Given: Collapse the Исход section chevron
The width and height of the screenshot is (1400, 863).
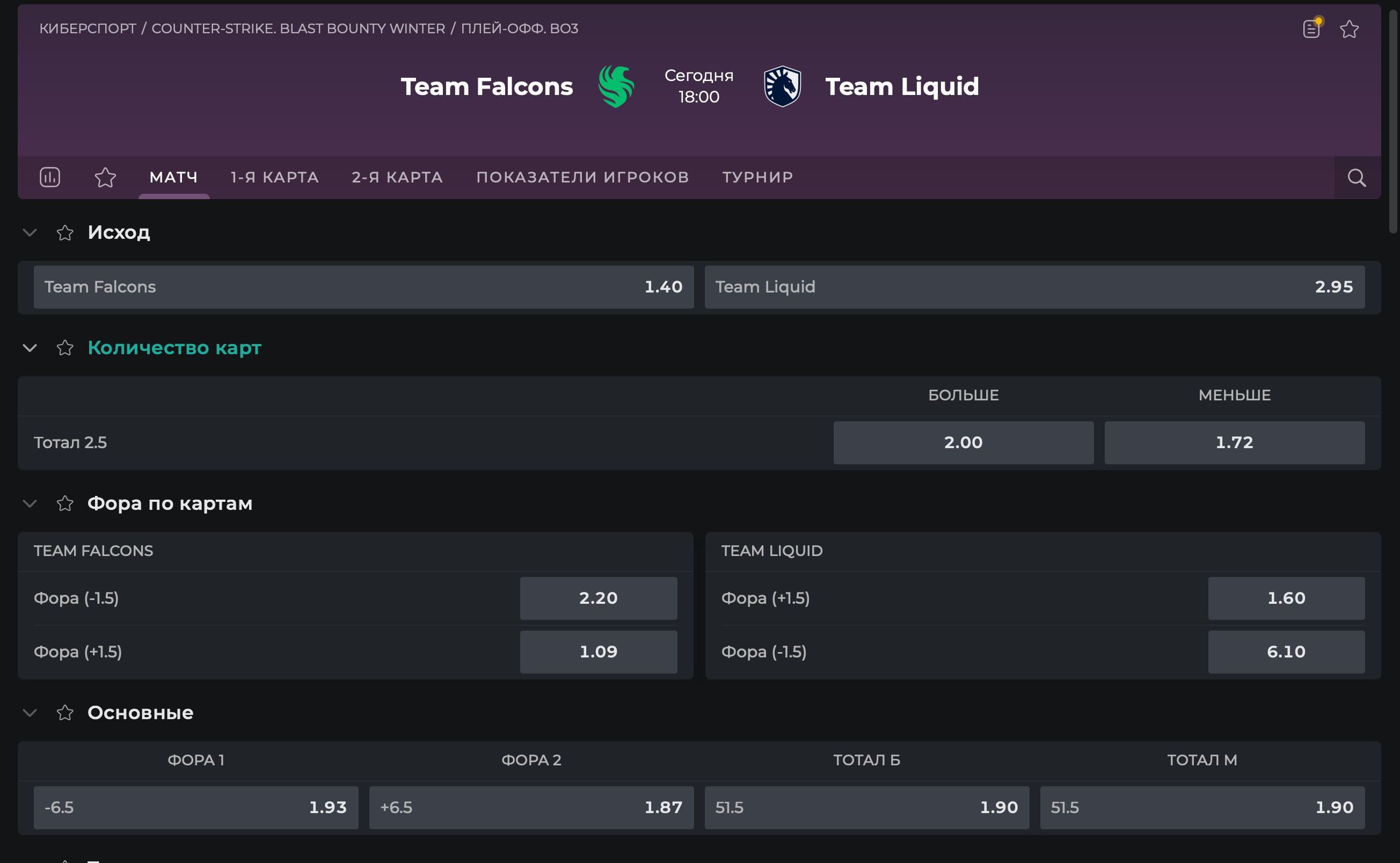Looking at the screenshot, I should [x=30, y=233].
